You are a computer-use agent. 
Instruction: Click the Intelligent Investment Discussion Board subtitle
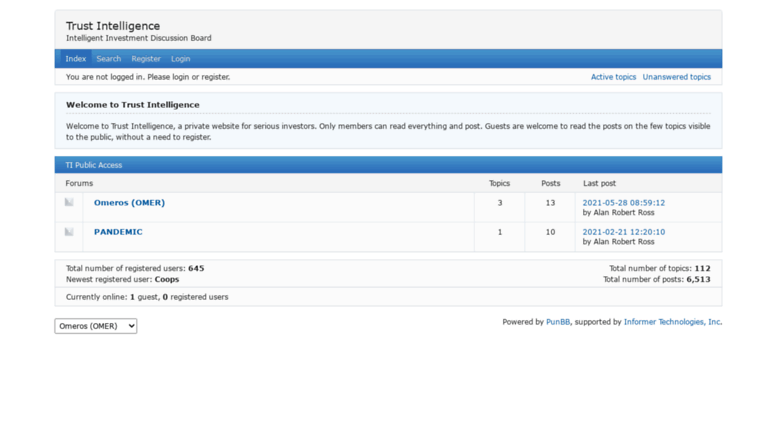(139, 38)
